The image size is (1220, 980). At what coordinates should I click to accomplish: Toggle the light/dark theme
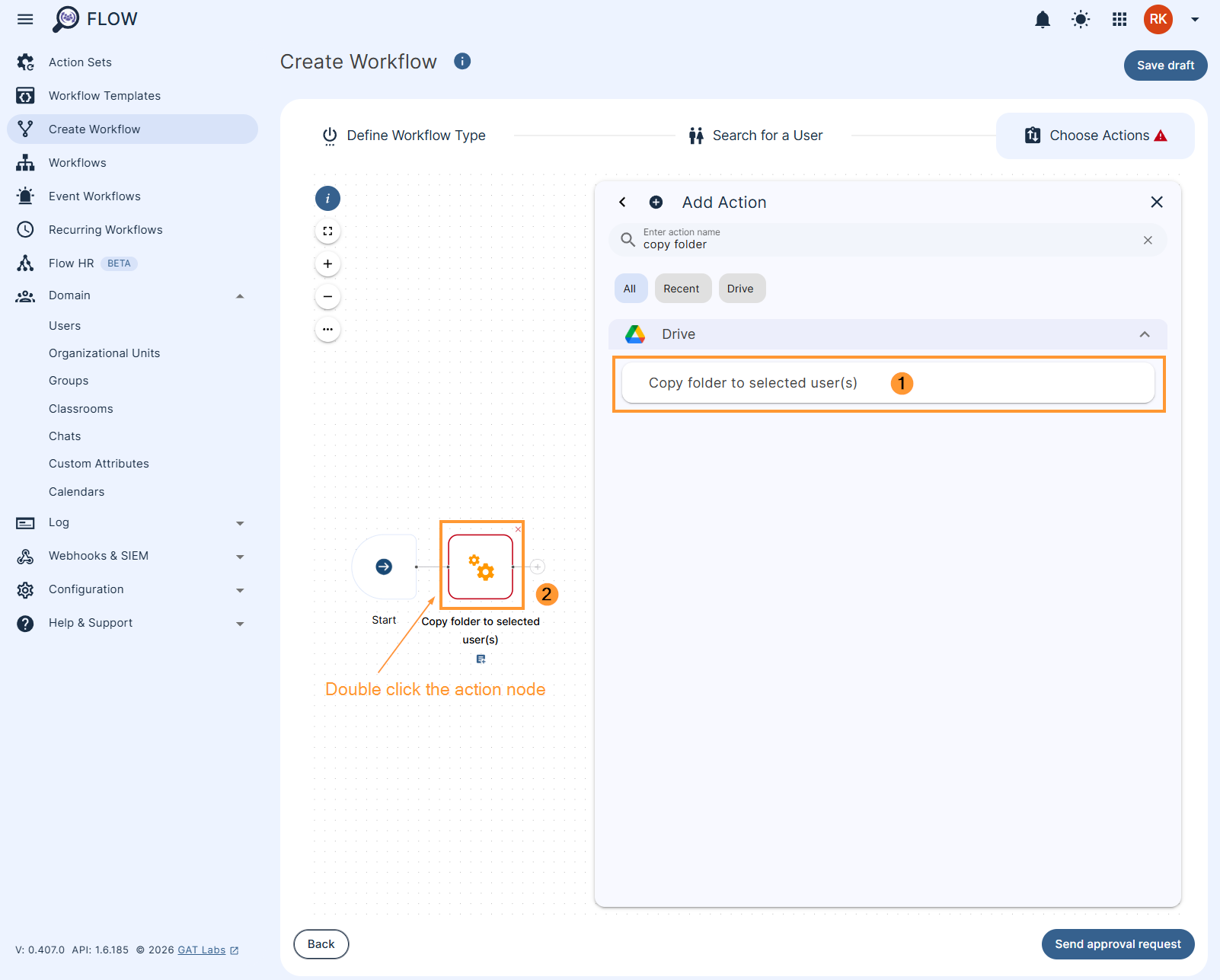[1080, 20]
